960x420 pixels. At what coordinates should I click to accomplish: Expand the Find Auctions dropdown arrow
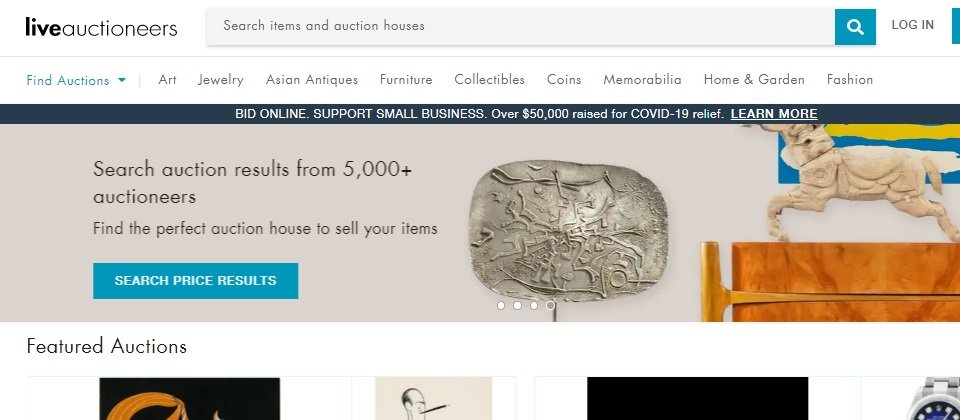pyautogui.click(x=122, y=80)
